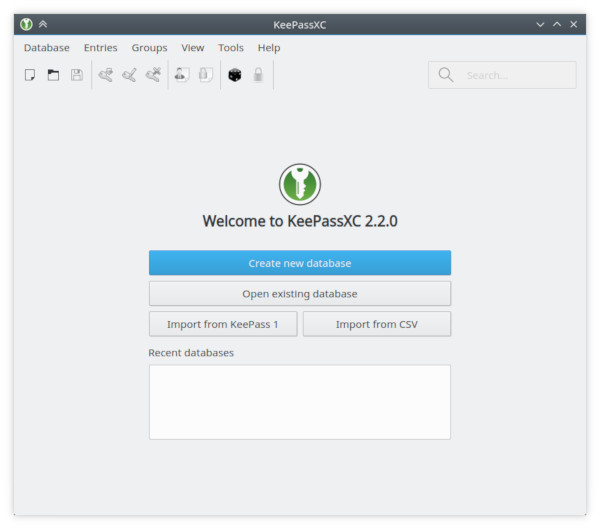Click the Add new entry key icon
The height and width of the screenshot is (529, 600).
[106, 75]
